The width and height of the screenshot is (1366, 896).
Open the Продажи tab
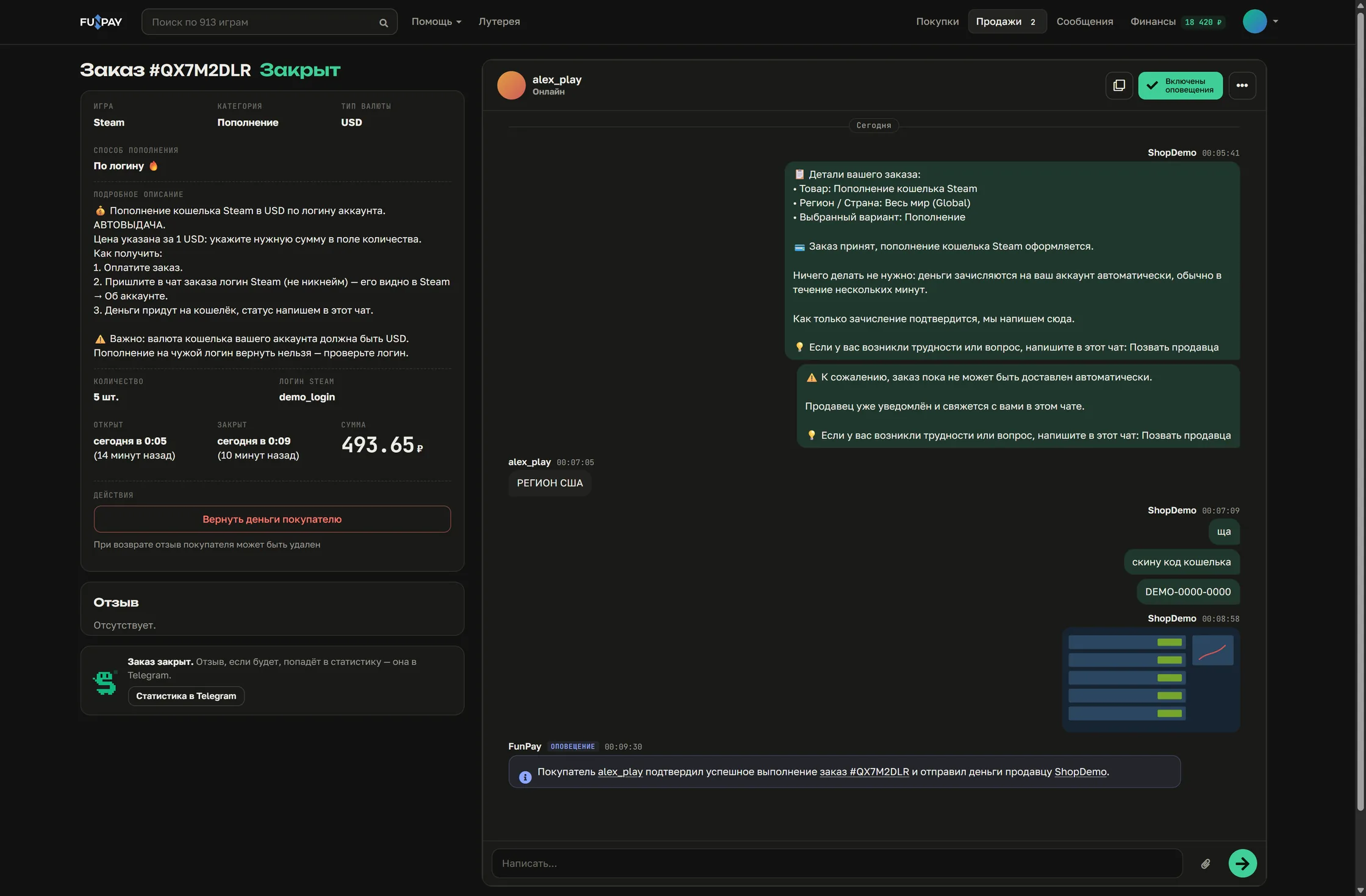tap(1007, 22)
